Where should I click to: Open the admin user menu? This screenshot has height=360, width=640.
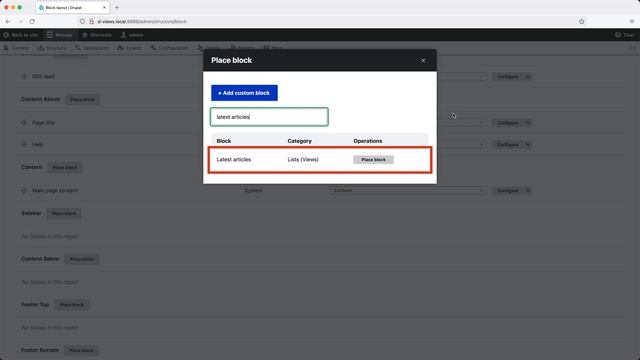(132, 35)
